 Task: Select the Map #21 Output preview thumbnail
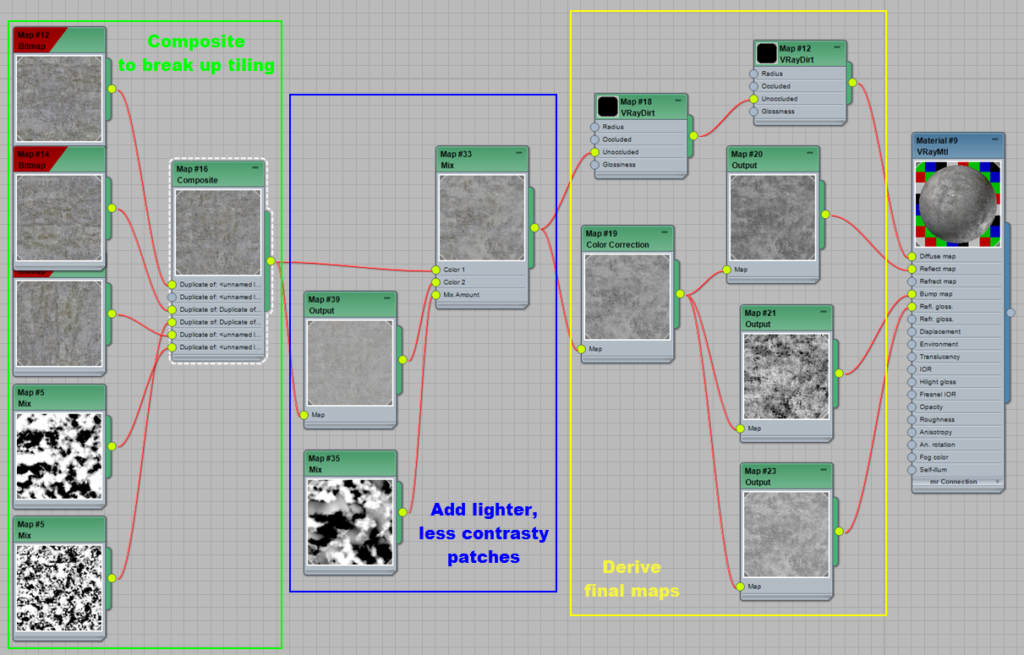point(785,376)
